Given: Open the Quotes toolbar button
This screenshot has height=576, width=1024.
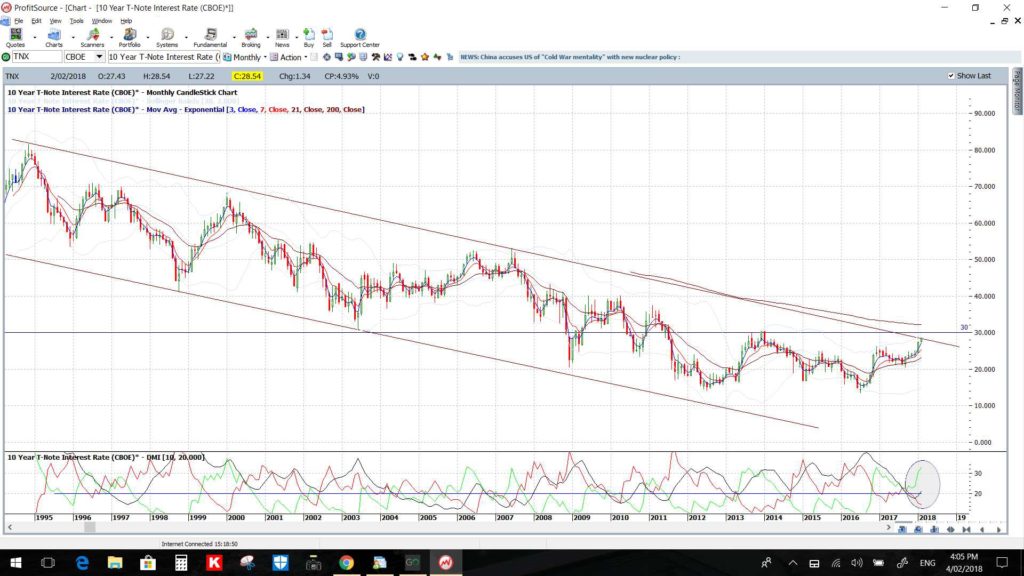Looking at the screenshot, I should click(x=15, y=38).
